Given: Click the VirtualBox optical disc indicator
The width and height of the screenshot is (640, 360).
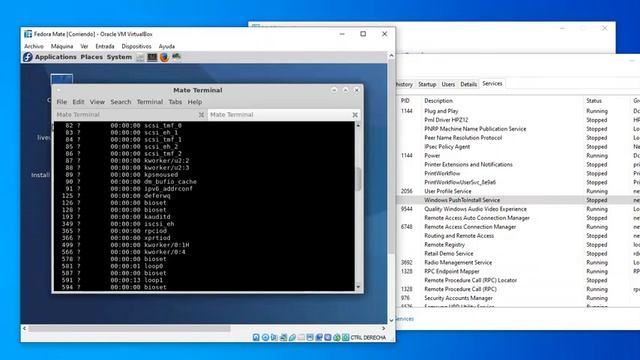Looking at the screenshot, I should click(x=265, y=337).
